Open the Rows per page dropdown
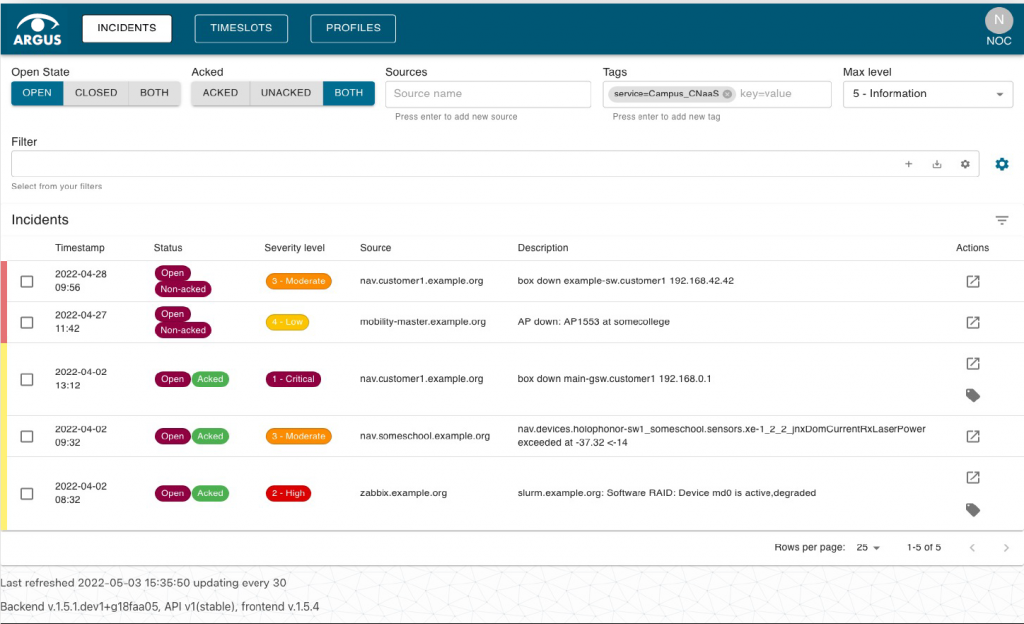This screenshot has width=1024, height=624. click(x=867, y=548)
